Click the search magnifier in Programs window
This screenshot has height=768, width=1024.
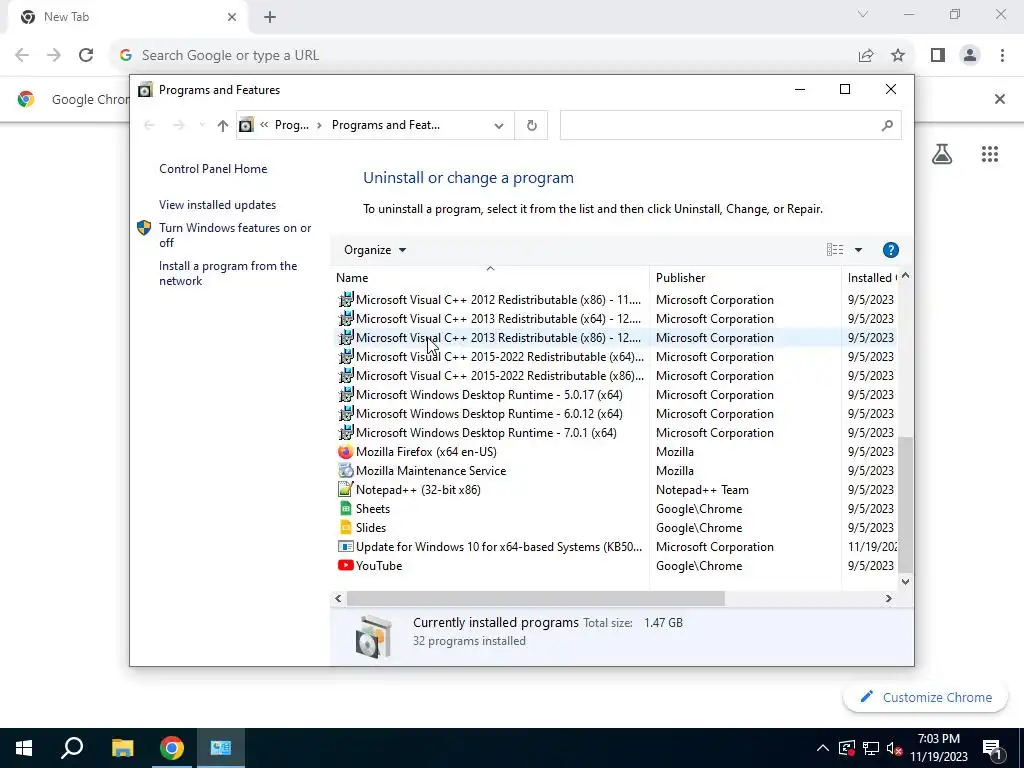point(886,125)
